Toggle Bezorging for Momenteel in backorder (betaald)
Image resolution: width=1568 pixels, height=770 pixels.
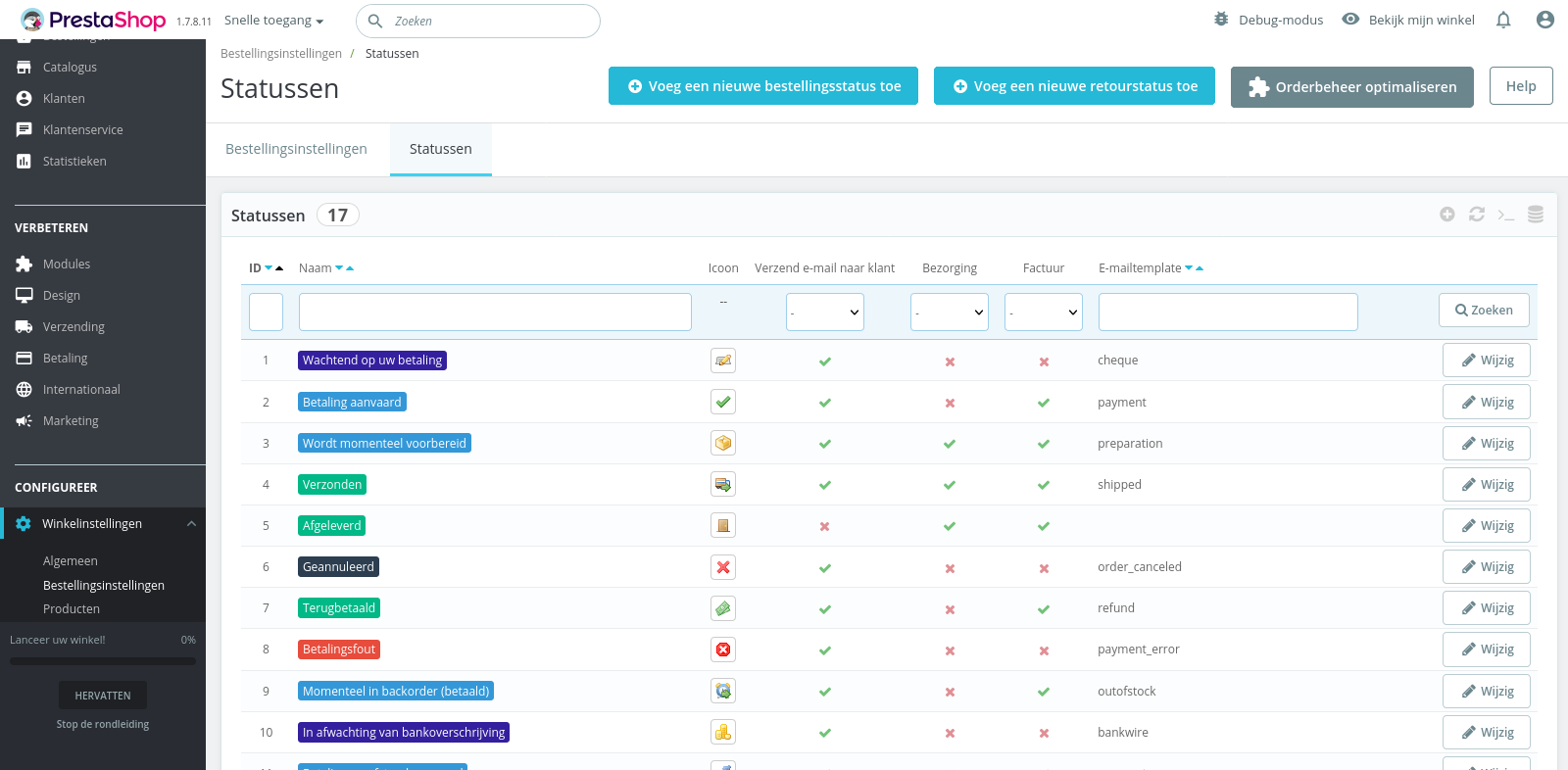pyautogui.click(x=950, y=692)
